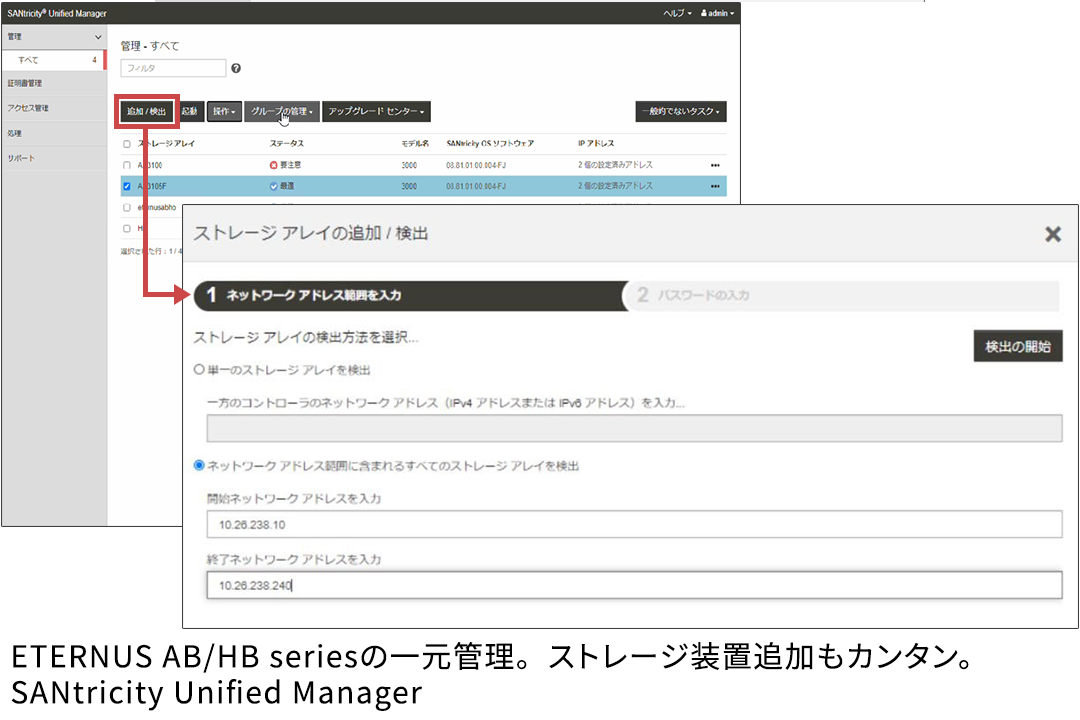Check the box for the 要注意 row
The width and height of the screenshot is (1080, 720).
pyautogui.click(x=127, y=165)
